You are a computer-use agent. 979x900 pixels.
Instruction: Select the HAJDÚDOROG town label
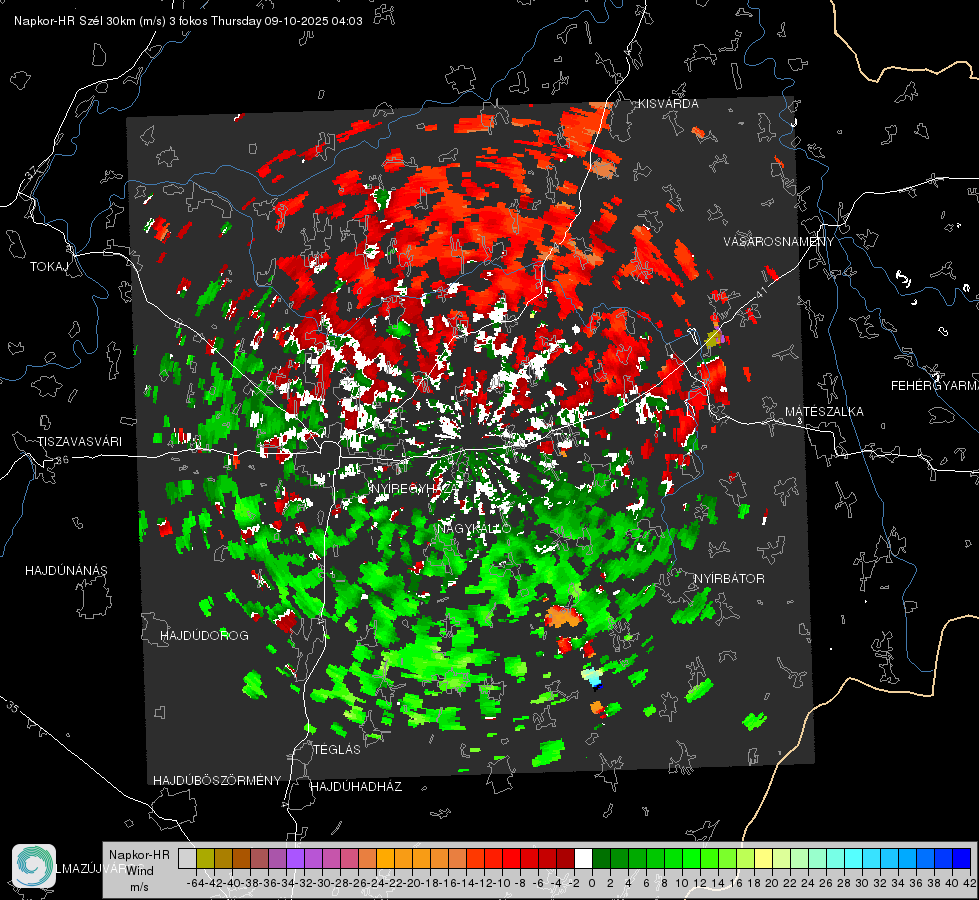point(204,636)
